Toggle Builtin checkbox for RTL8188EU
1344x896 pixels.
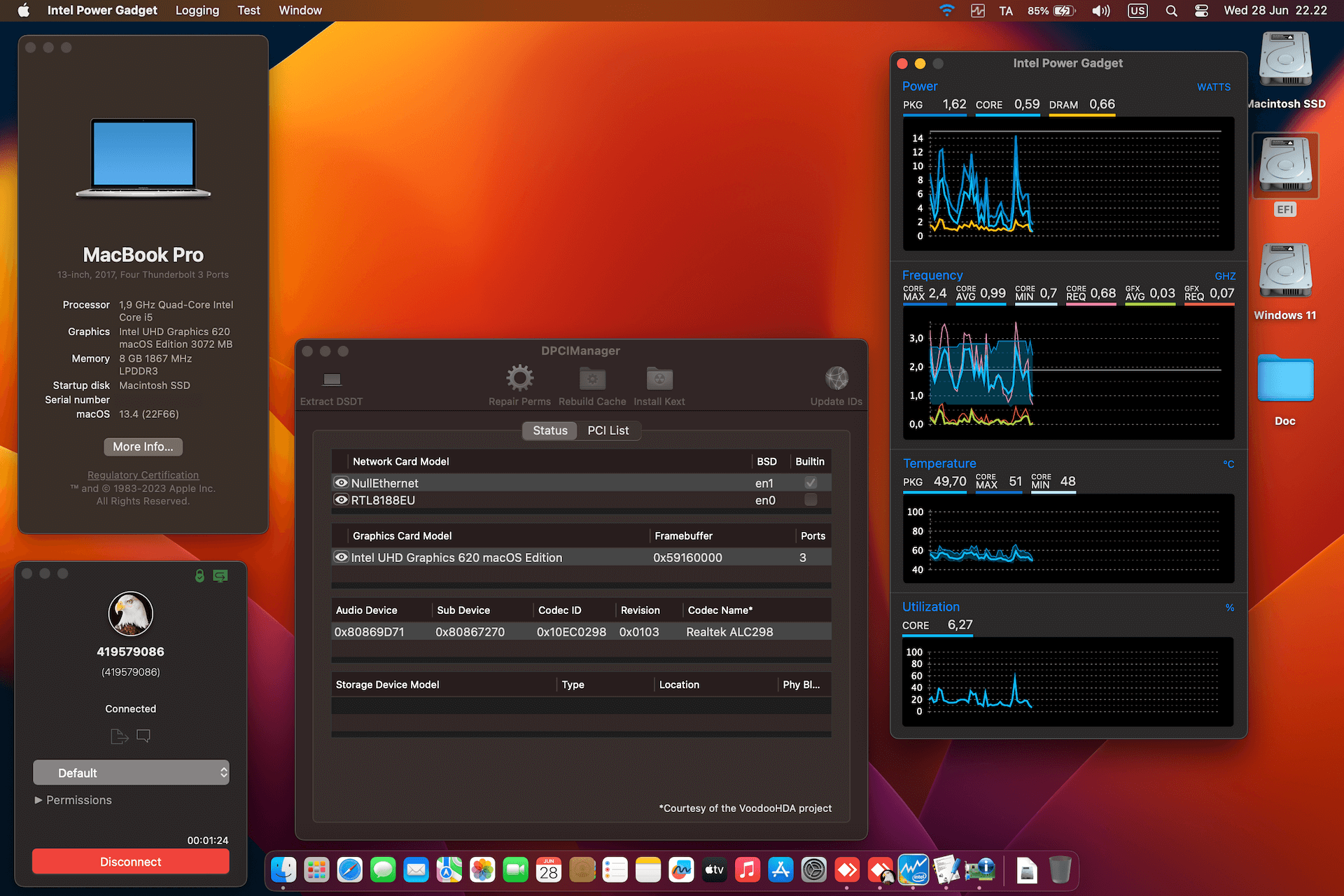pos(811,500)
